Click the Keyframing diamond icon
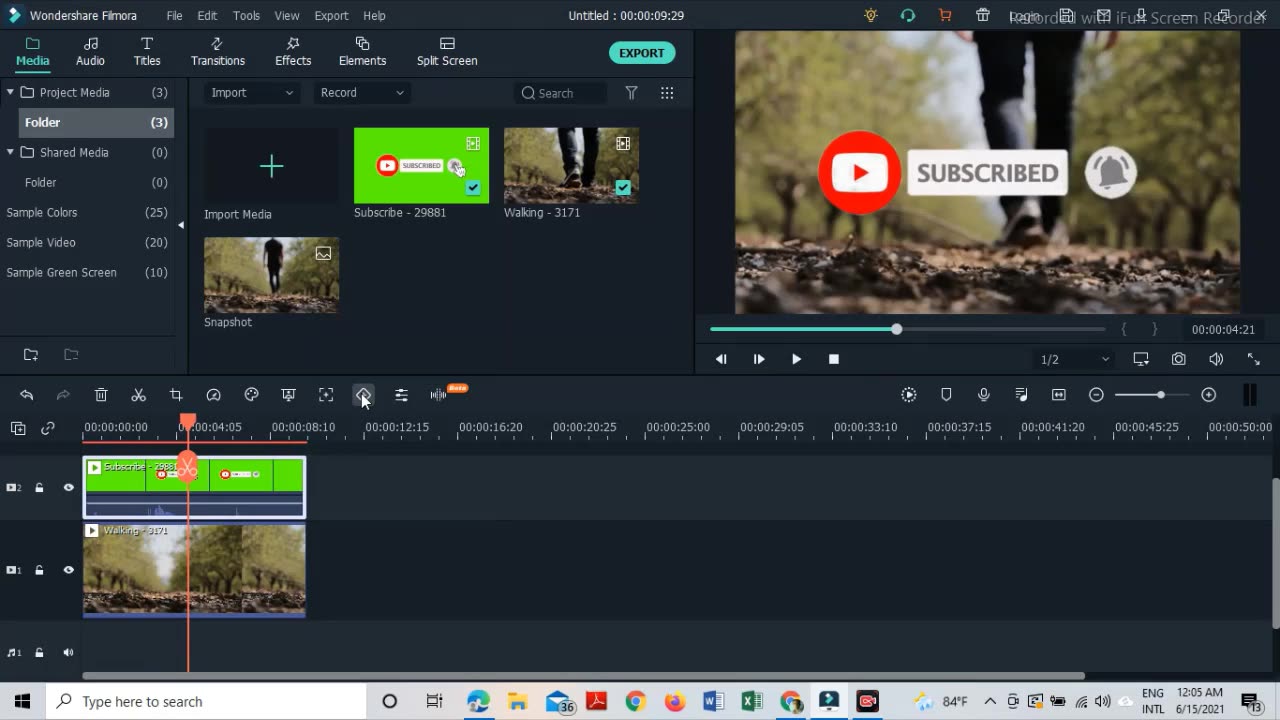1280x720 pixels. point(363,395)
